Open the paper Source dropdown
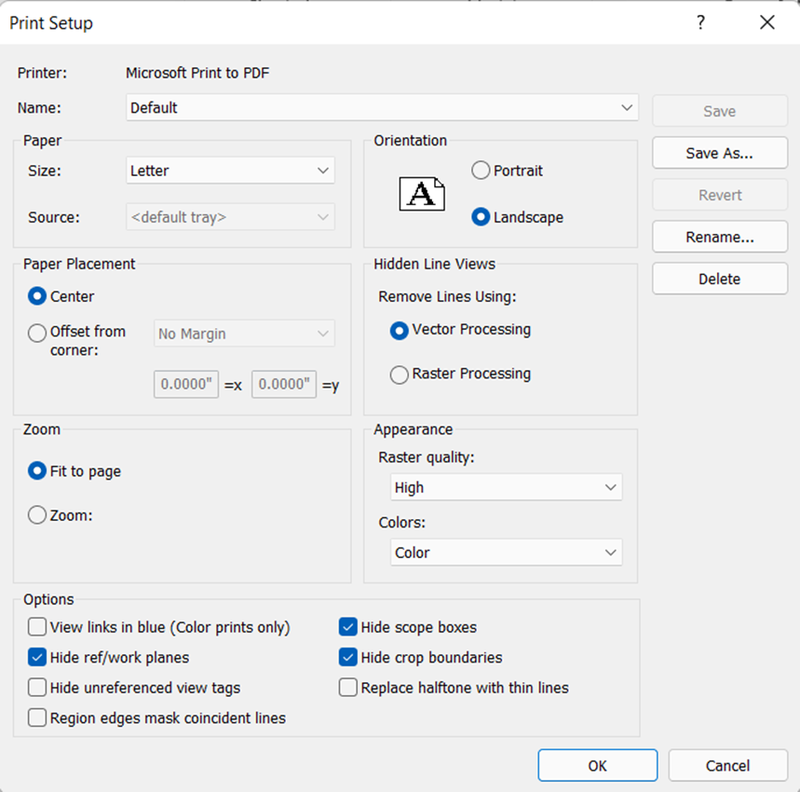800x792 pixels. point(230,217)
